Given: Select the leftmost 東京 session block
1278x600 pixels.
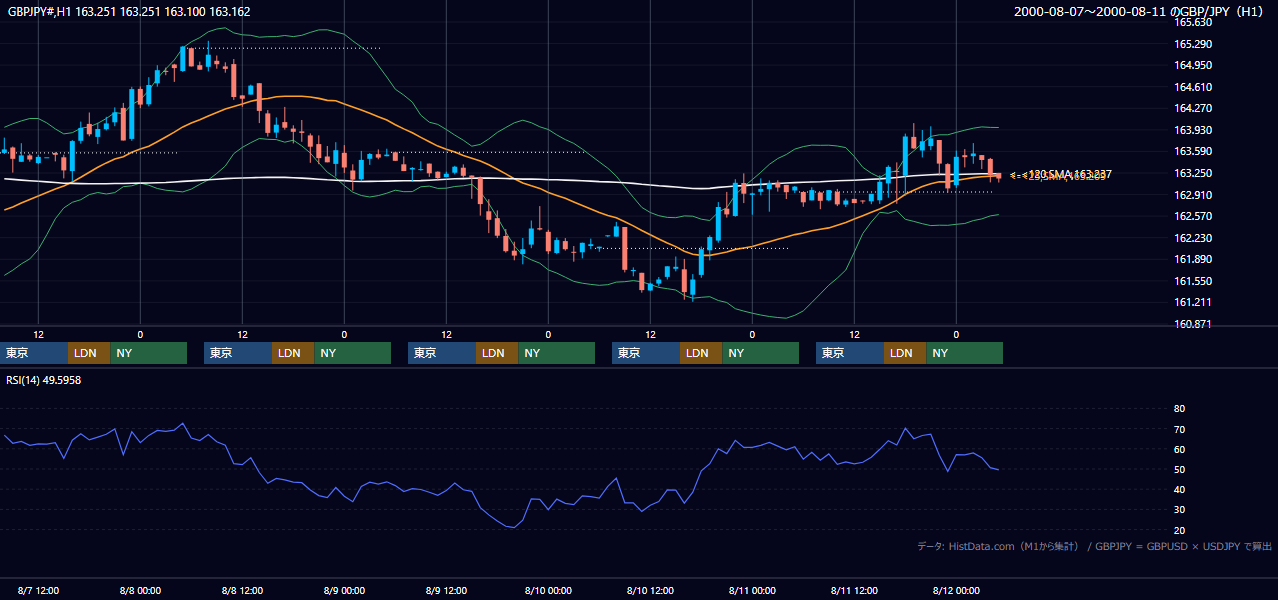Looking at the screenshot, I should [34, 353].
